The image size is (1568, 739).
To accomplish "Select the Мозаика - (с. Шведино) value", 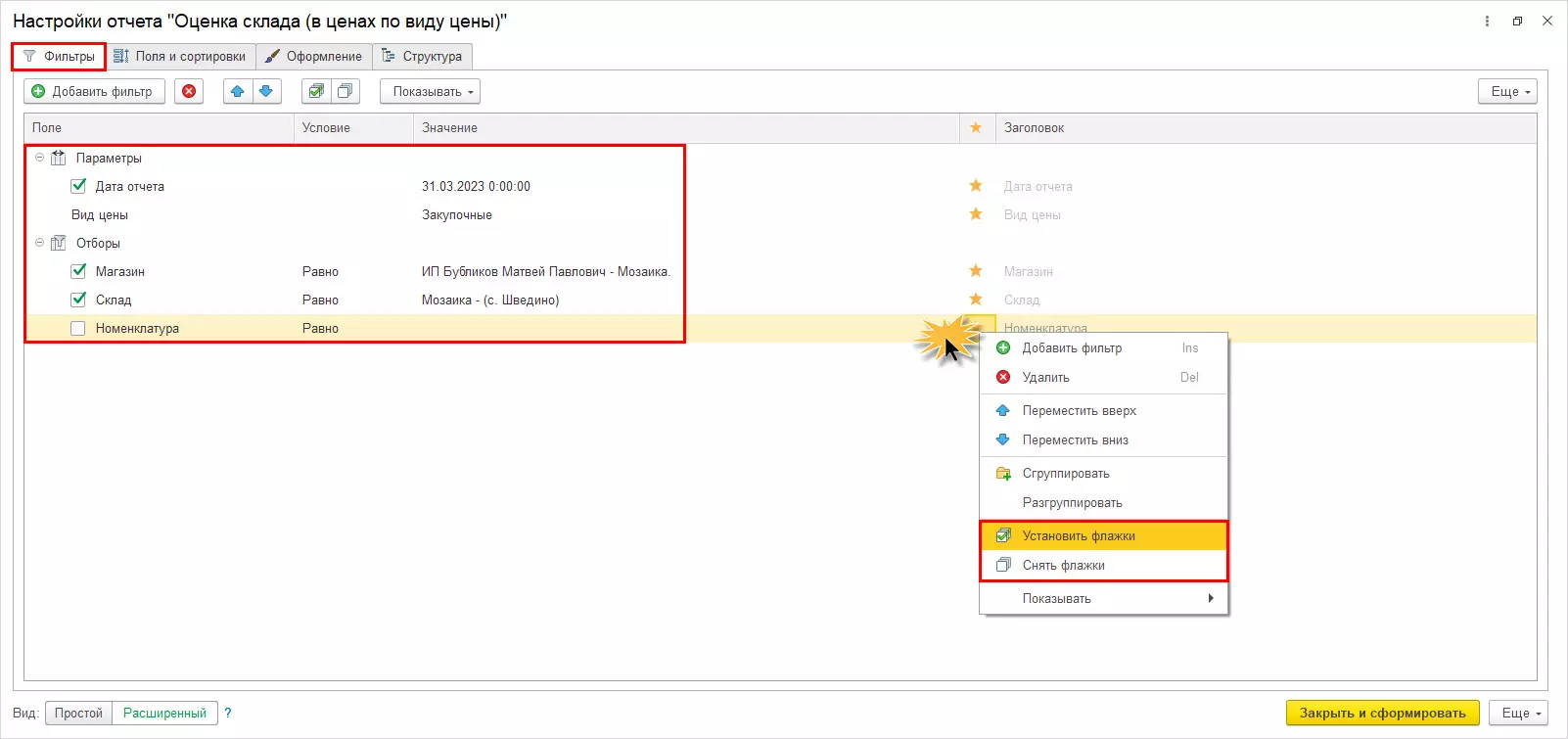I will (x=490, y=300).
